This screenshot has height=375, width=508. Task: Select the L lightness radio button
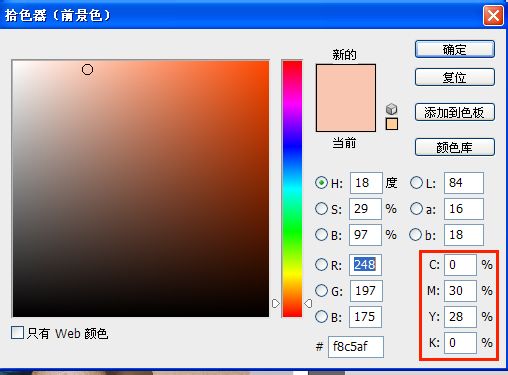[x=416, y=183]
